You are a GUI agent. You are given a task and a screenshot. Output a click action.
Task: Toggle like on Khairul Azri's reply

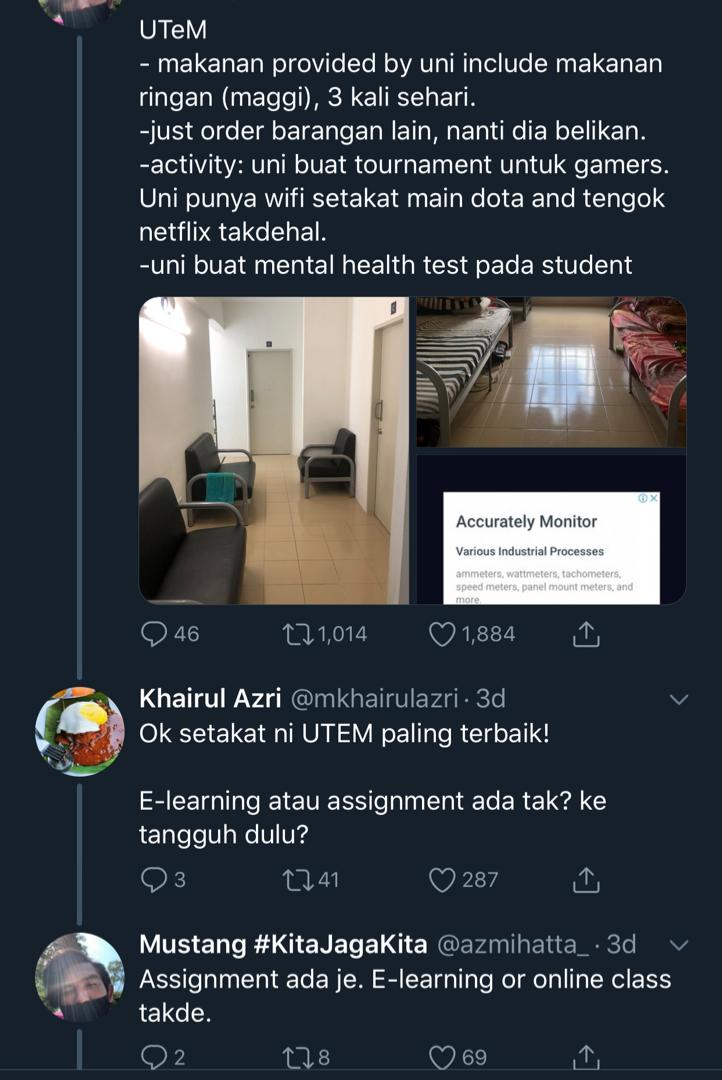(441, 880)
